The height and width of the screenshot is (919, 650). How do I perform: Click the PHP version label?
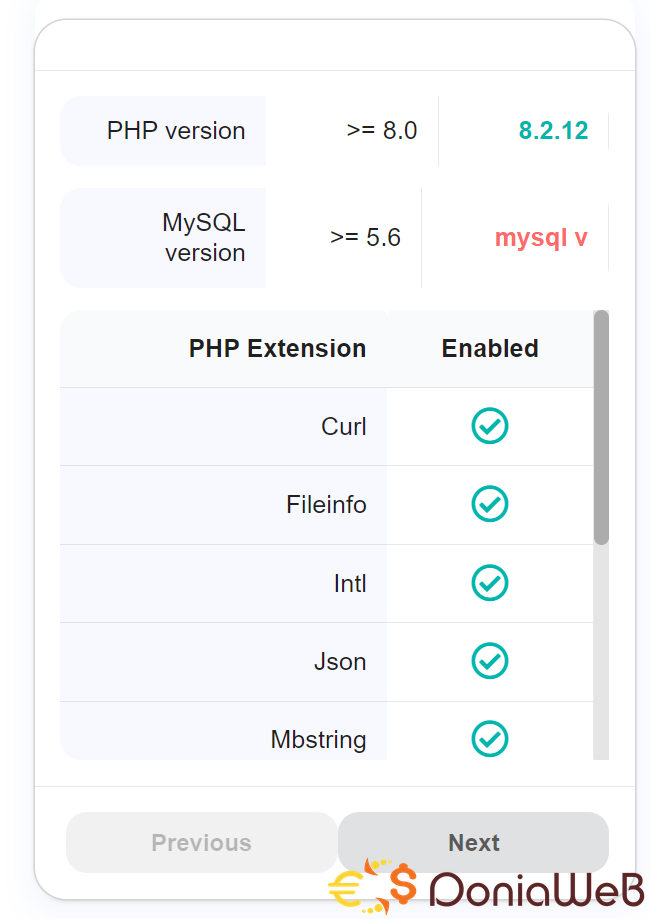pyautogui.click(x=176, y=130)
